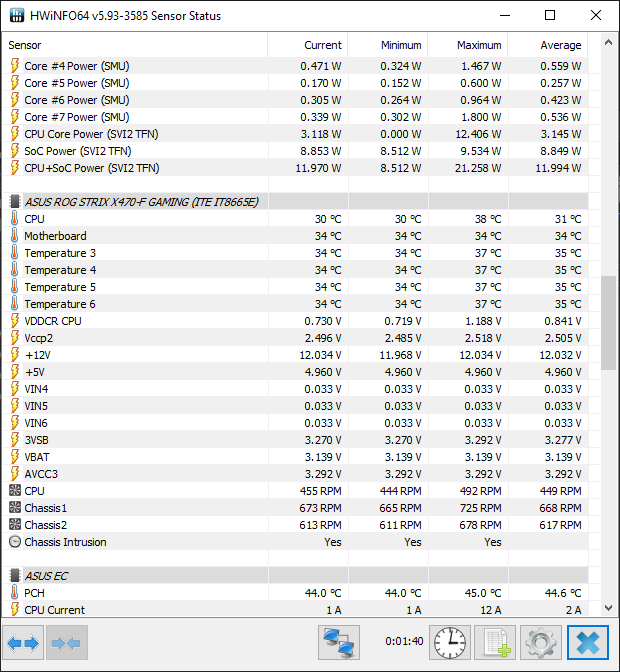
Task: Click the collapse columns arrows button
Action: (67, 642)
